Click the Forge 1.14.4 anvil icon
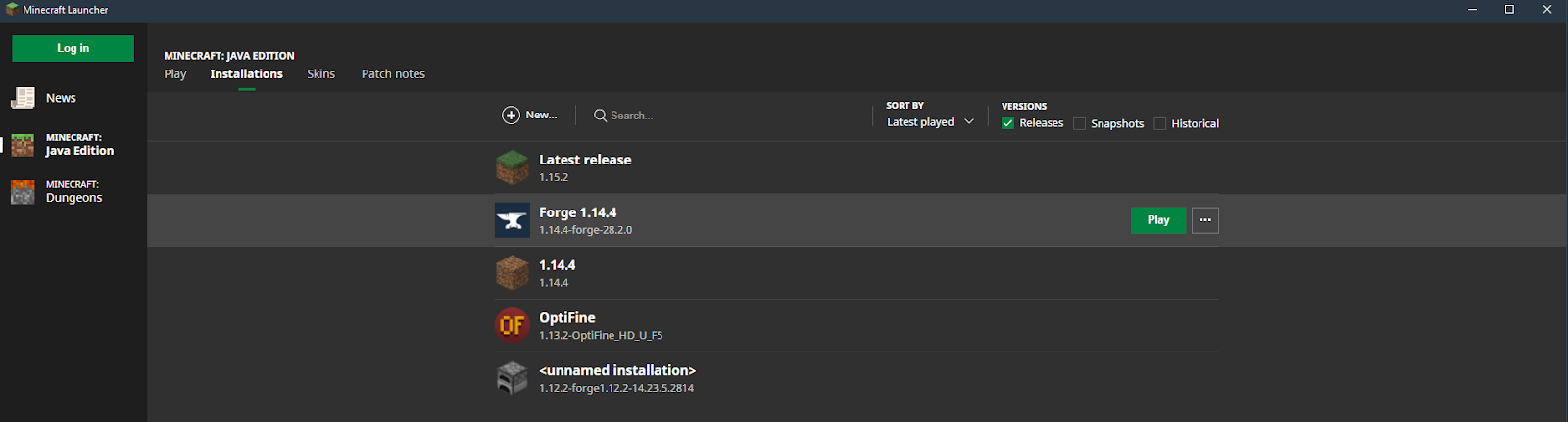1568x422 pixels. (512, 220)
